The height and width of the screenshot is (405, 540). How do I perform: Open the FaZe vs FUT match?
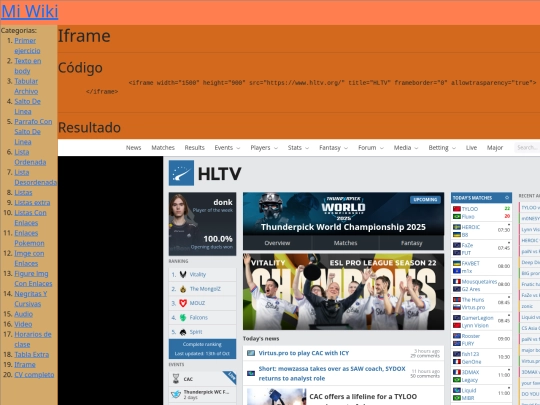tap(481, 249)
